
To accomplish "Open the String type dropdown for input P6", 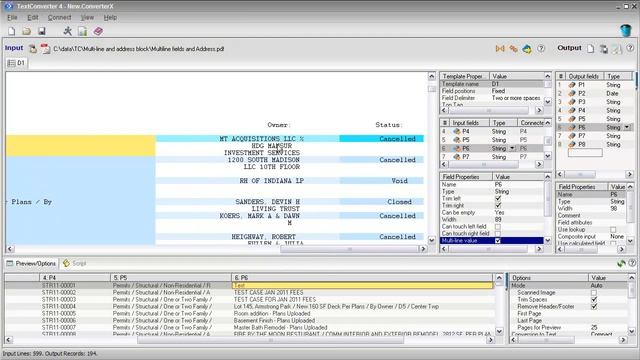I will pyautogui.click(x=512, y=148).
